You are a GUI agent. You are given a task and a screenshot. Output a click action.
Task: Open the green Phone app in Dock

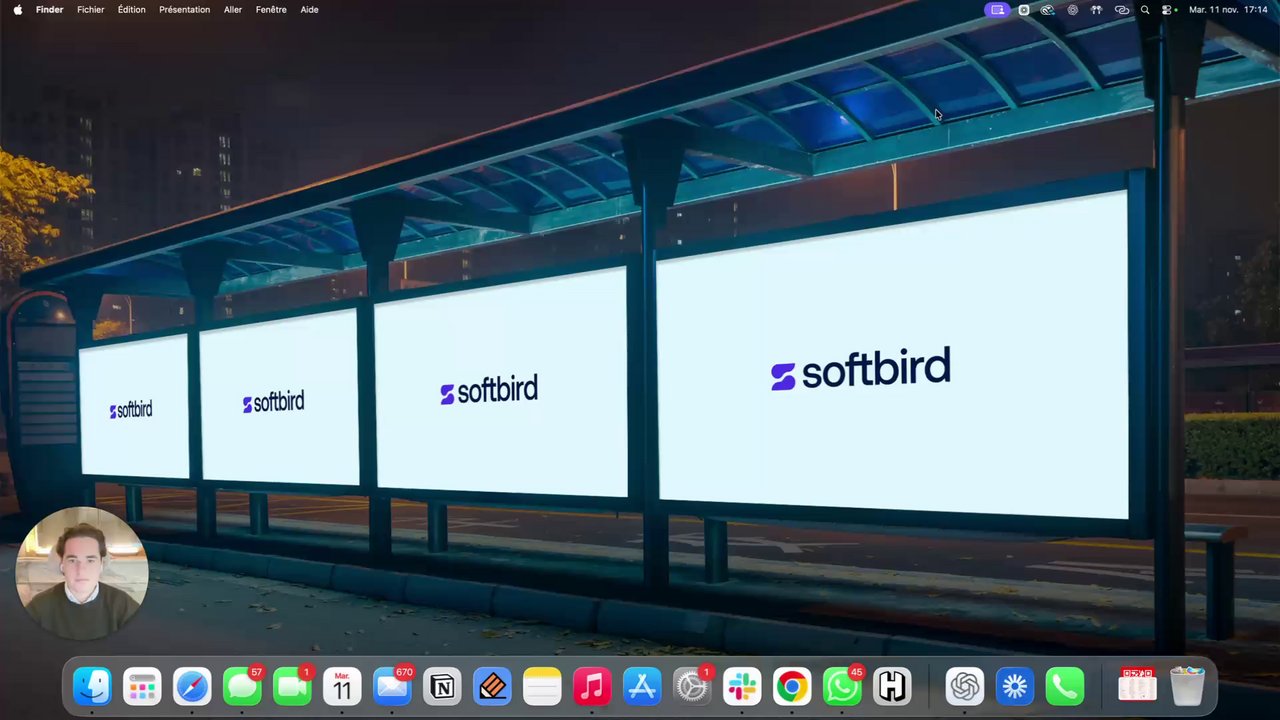(1065, 686)
